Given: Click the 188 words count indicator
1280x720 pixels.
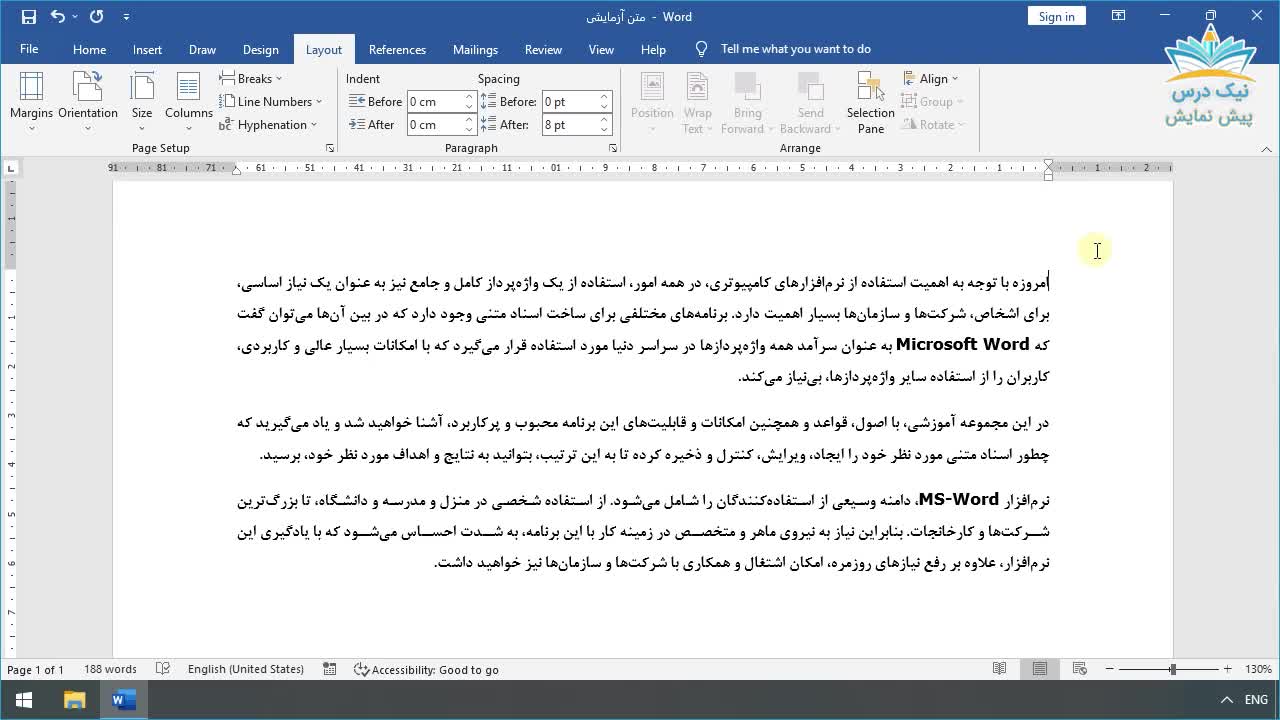Looking at the screenshot, I should click(110, 669).
